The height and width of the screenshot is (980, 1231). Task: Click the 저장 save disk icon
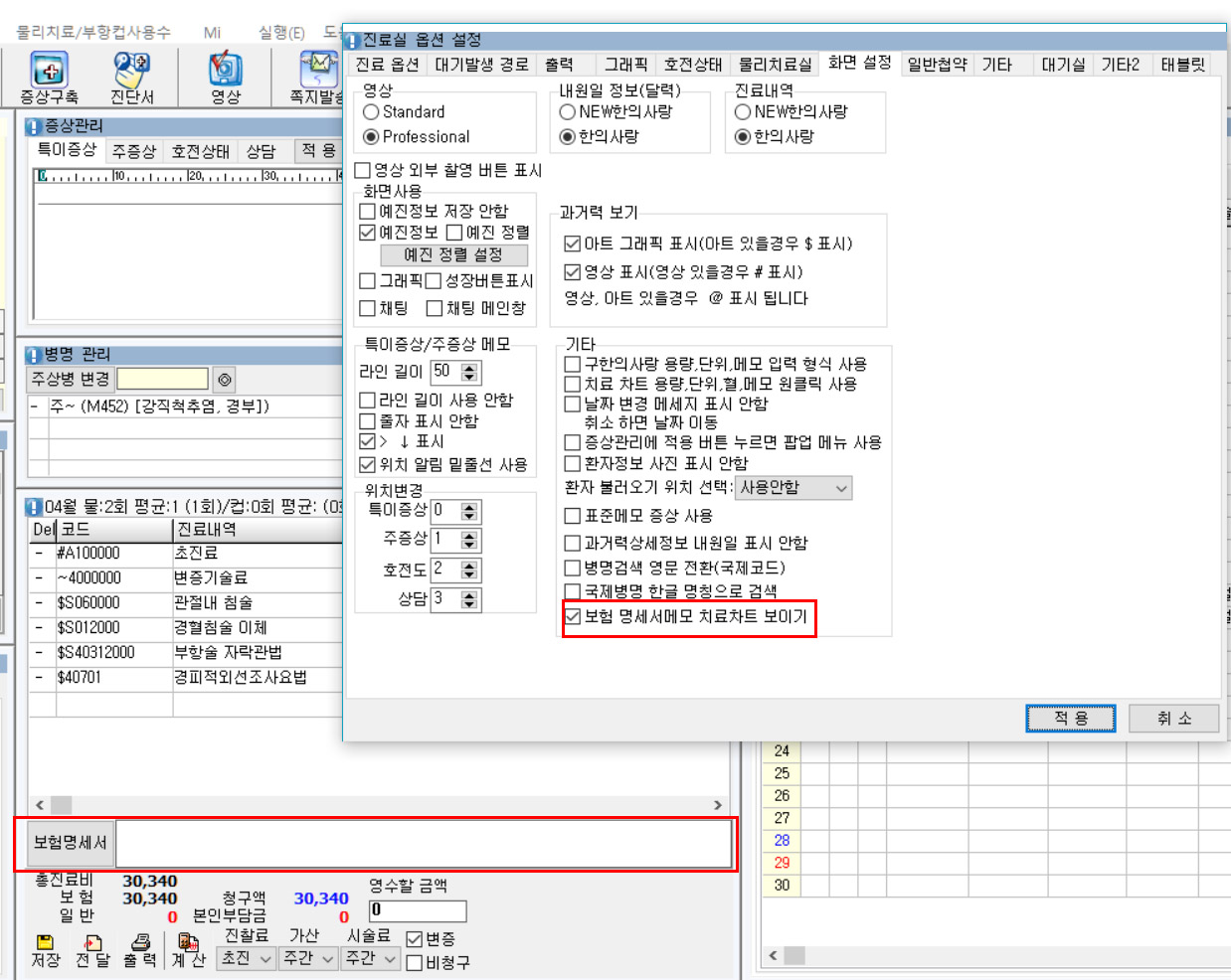click(45, 942)
